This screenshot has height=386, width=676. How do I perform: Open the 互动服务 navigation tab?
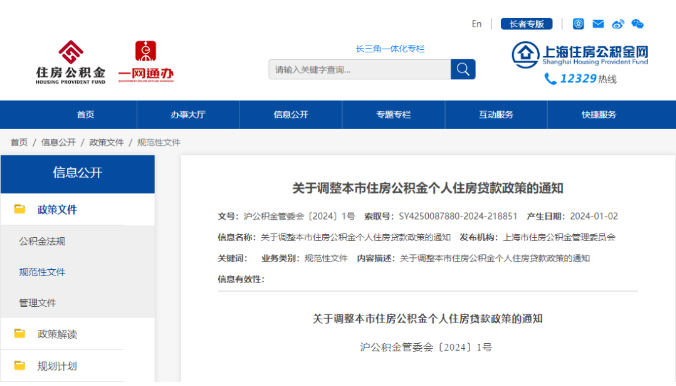tap(496, 115)
